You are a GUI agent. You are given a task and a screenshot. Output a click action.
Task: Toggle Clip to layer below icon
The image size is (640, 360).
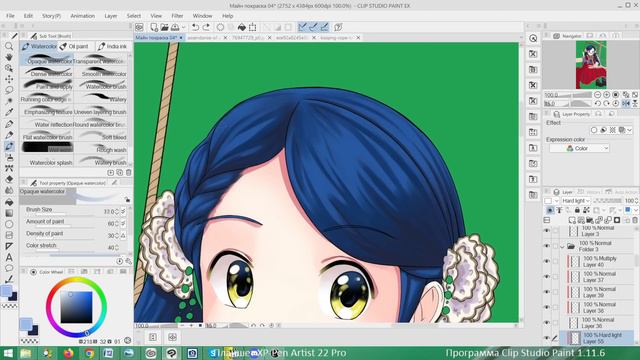tap(550, 210)
